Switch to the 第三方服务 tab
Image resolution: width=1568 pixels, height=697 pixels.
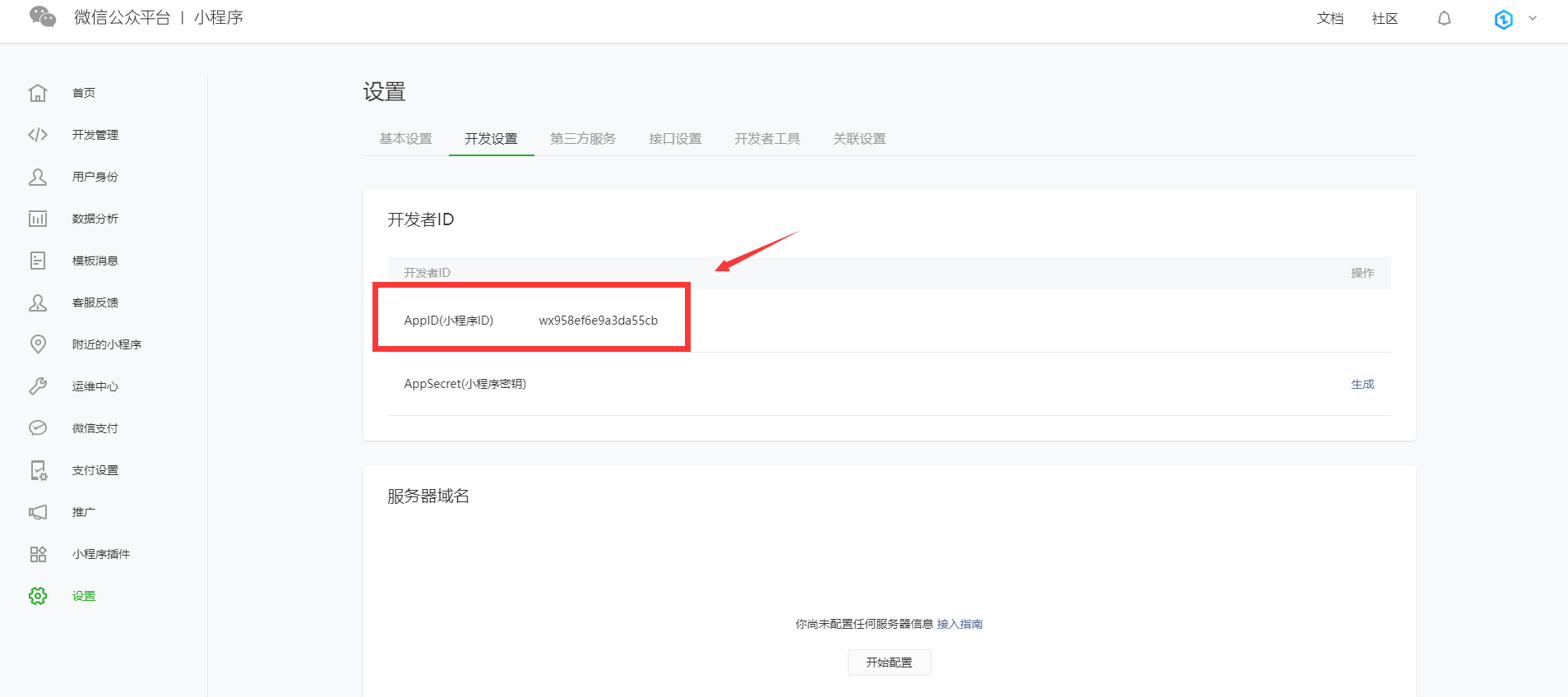click(584, 139)
